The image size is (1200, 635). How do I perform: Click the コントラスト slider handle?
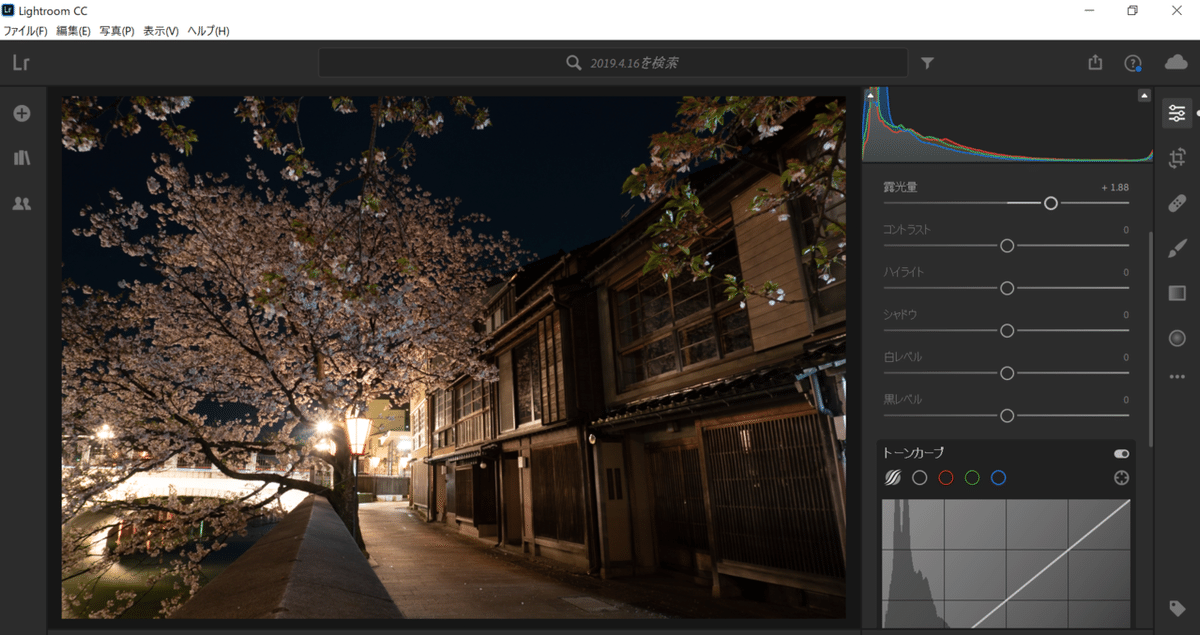(x=1007, y=245)
